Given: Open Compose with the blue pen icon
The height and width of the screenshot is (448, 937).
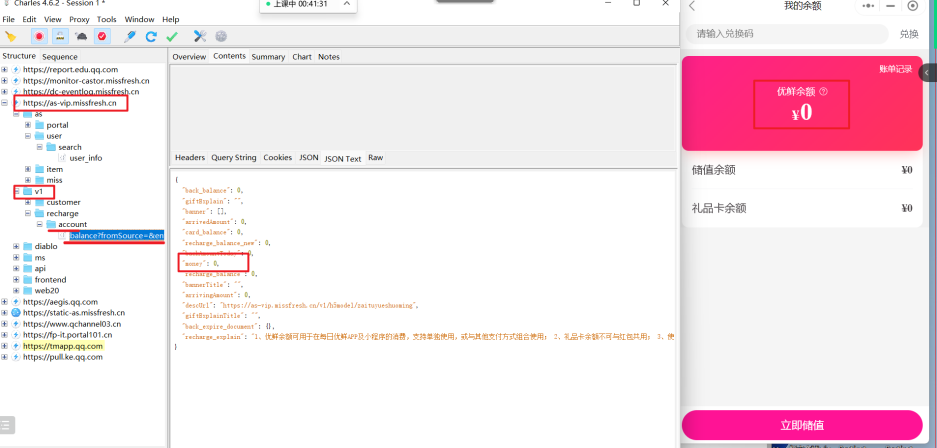Looking at the screenshot, I should 130,36.
